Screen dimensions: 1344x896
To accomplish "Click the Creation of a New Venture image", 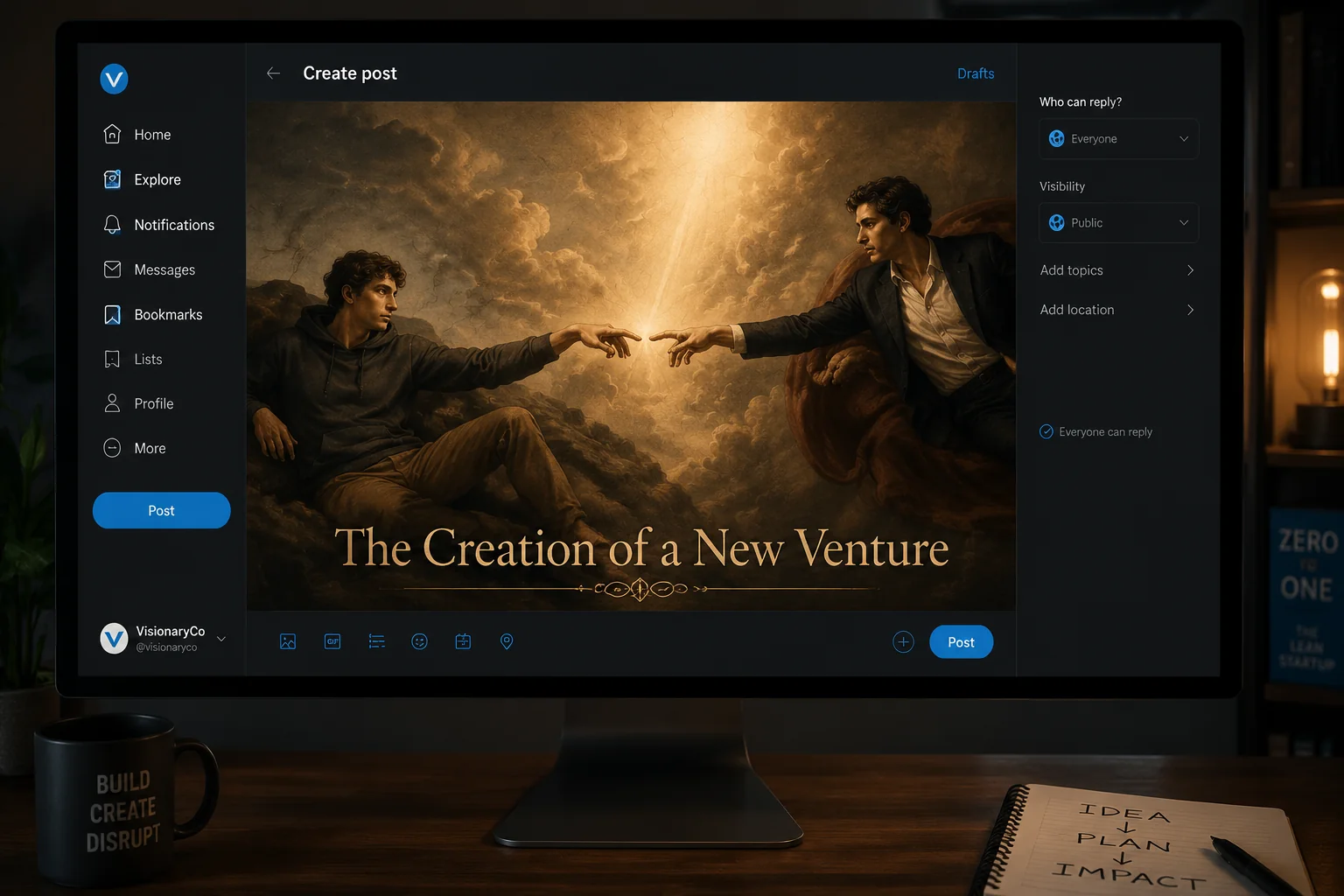I will [x=631, y=356].
